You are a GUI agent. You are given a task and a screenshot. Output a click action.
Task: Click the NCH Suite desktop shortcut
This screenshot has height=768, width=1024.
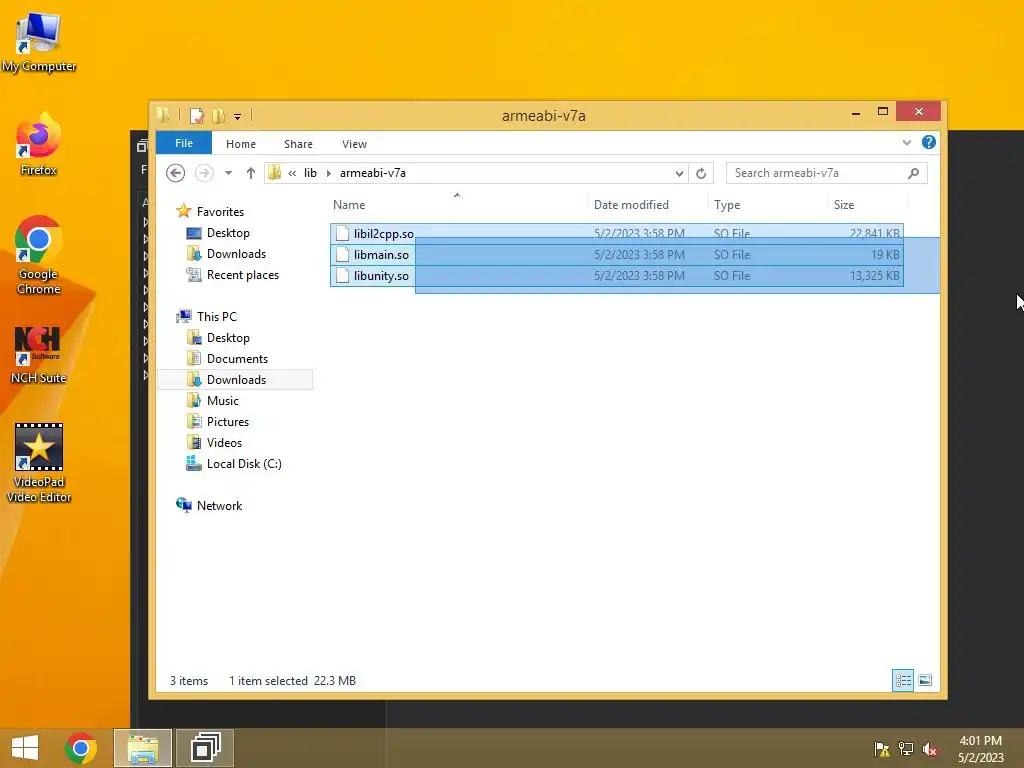39,355
